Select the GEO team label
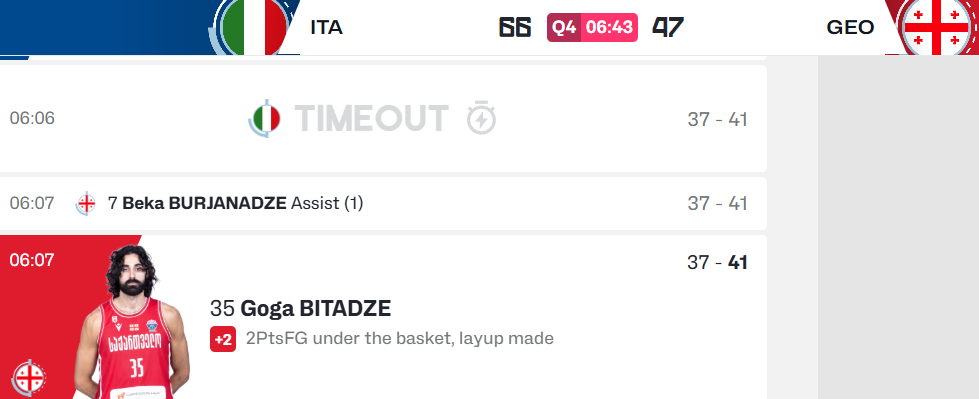Image resolution: width=979 pixels, height=399 pixels. [850, 27]
